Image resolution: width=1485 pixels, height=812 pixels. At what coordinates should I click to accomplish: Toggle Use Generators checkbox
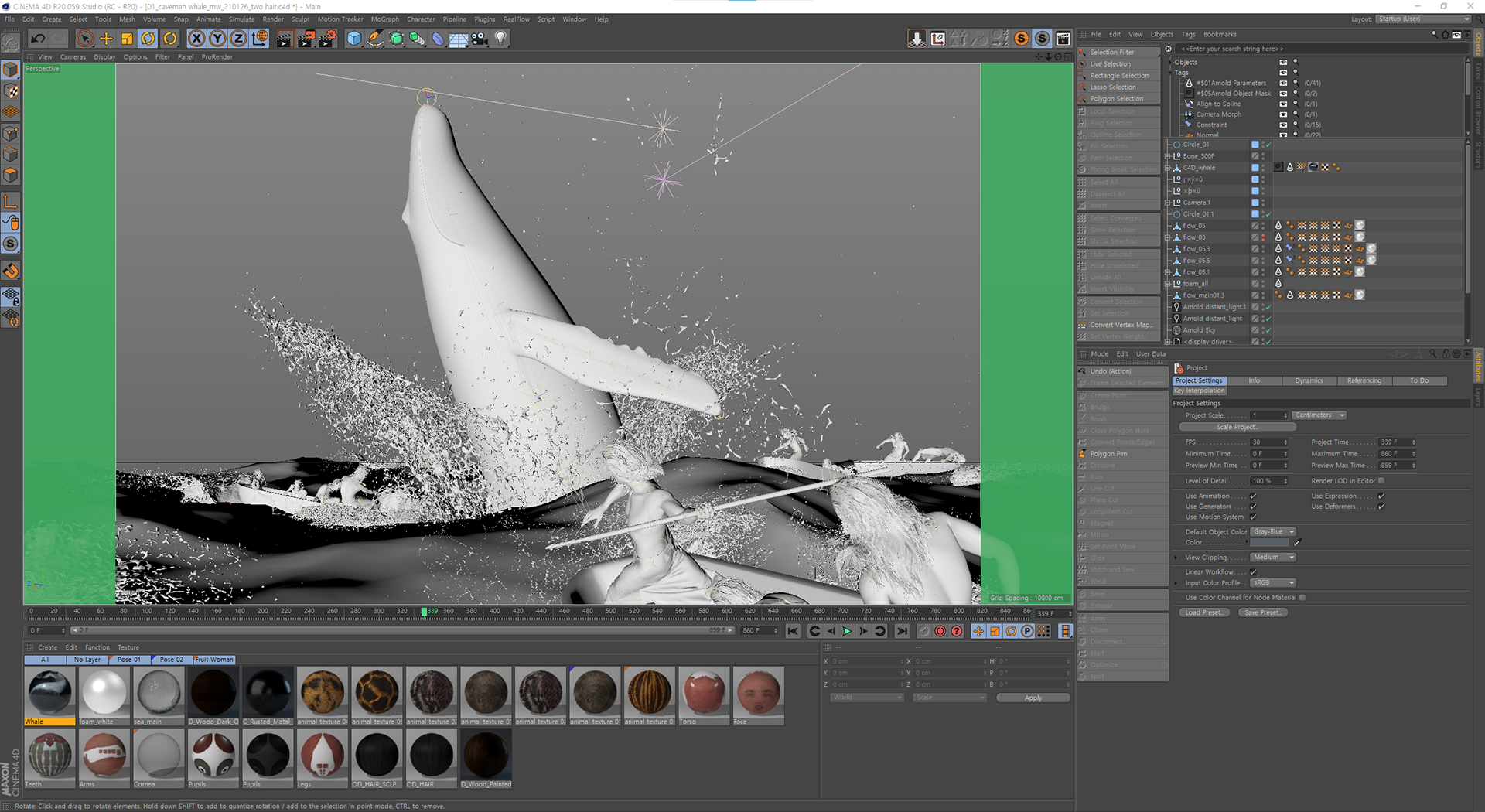1253,507
